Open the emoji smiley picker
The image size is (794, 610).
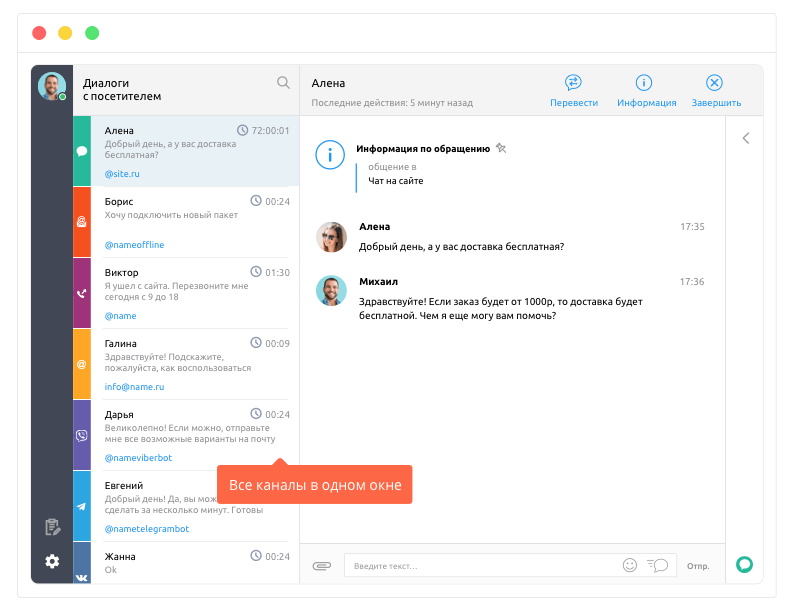coord(629,565)
